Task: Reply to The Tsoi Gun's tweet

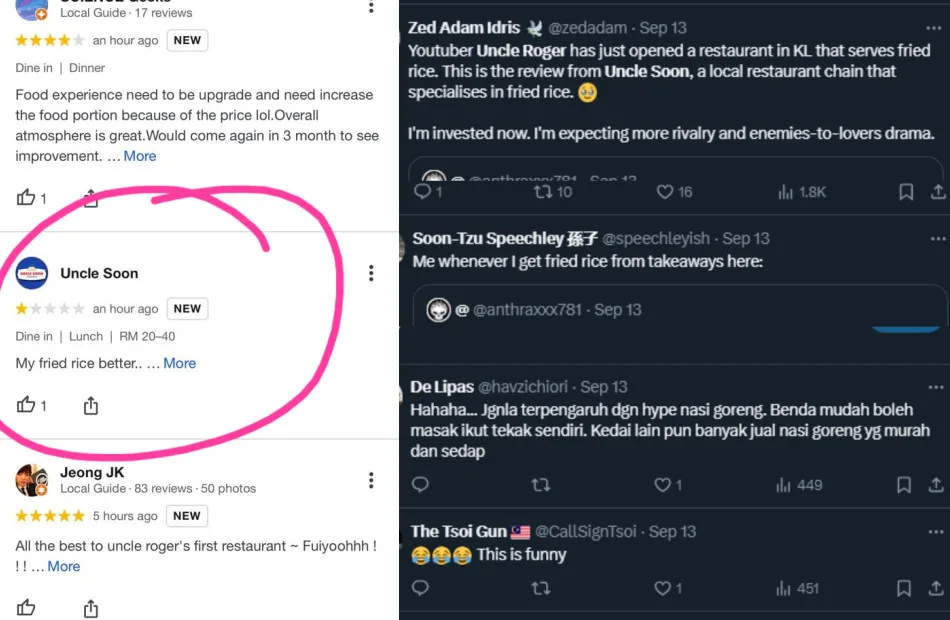Action: 421,588
